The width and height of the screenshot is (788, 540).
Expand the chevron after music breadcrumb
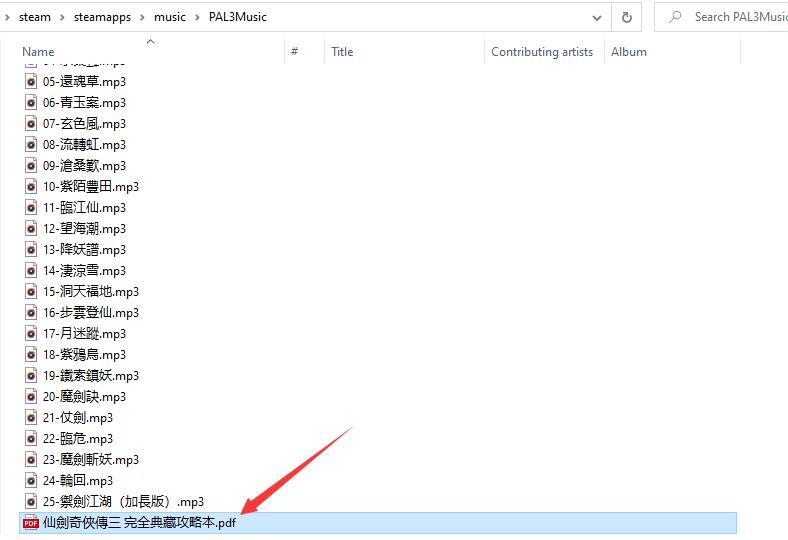pyautogui.click(x=197, y=18)
